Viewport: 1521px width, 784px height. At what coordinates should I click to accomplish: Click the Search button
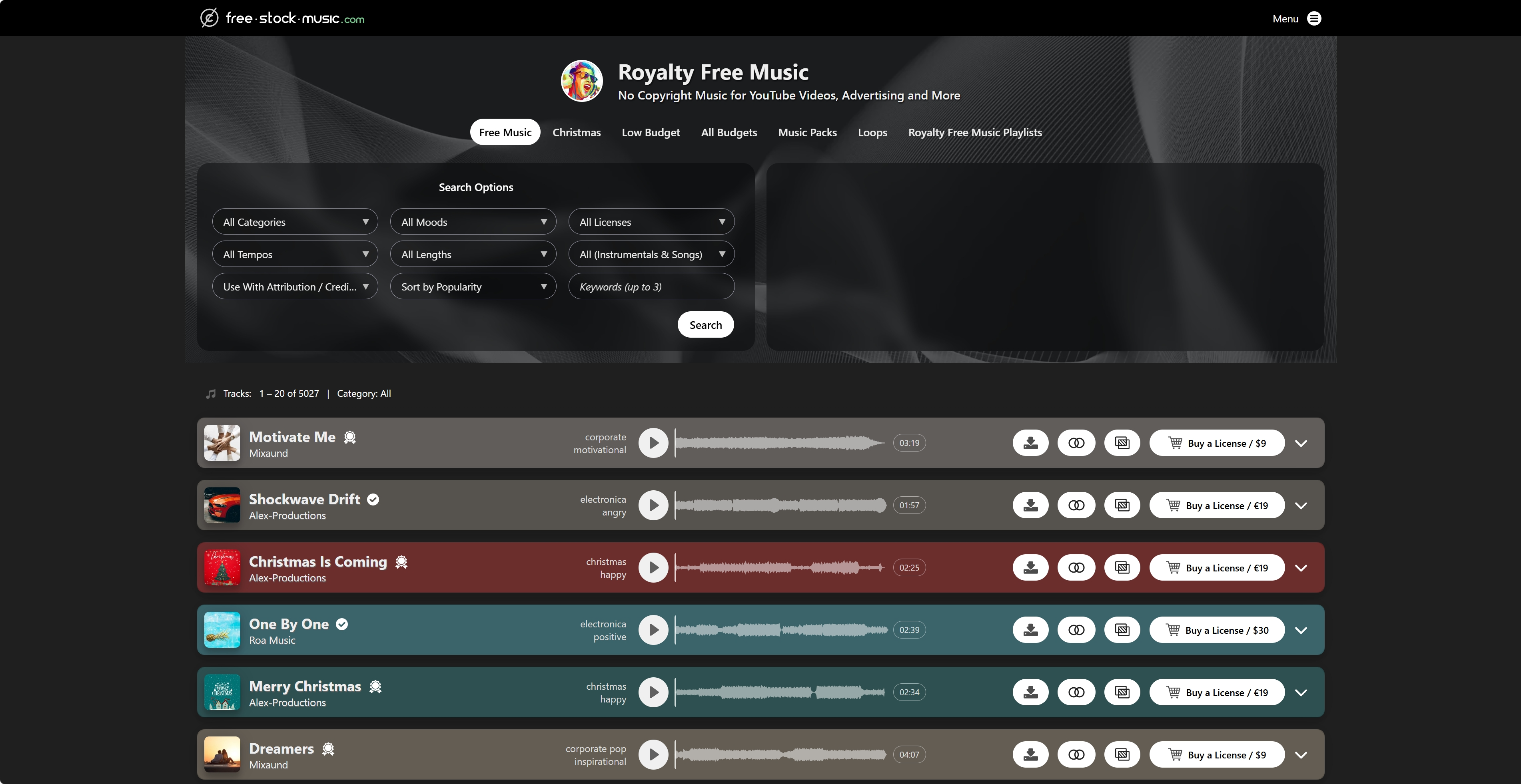coord(705,325)
